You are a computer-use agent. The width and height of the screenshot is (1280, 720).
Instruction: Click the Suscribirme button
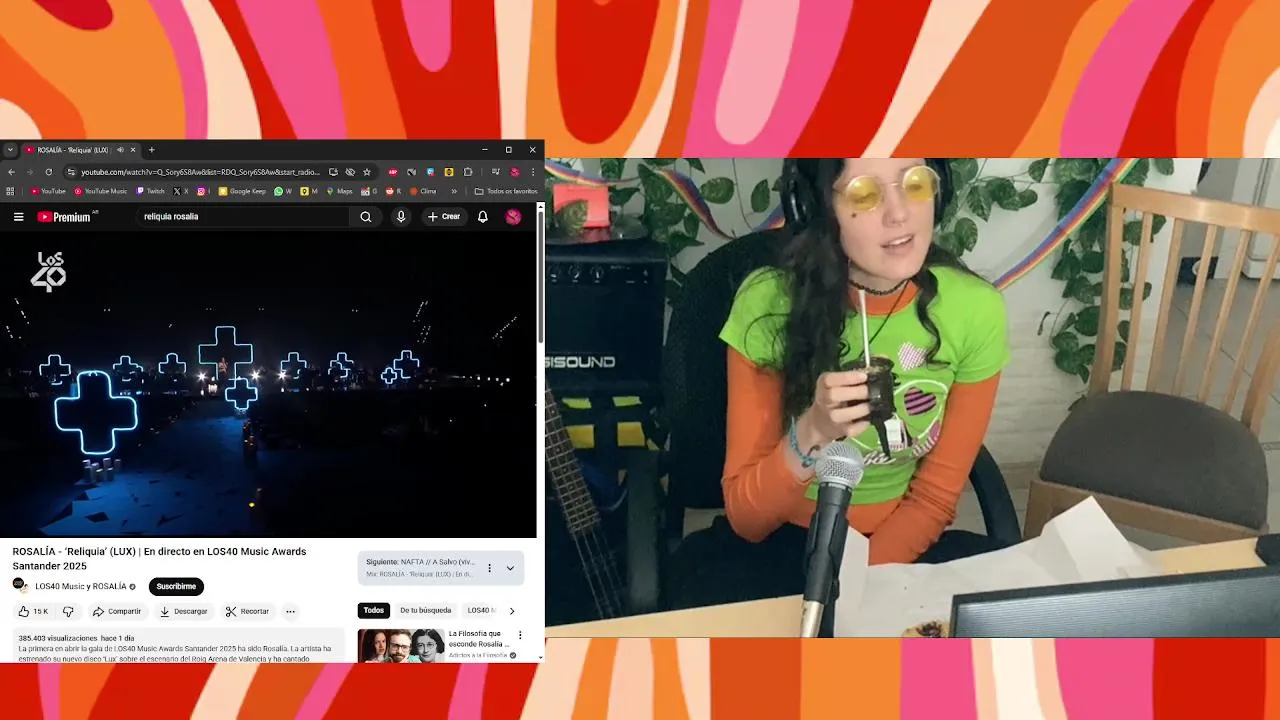(x=176, y=587)
